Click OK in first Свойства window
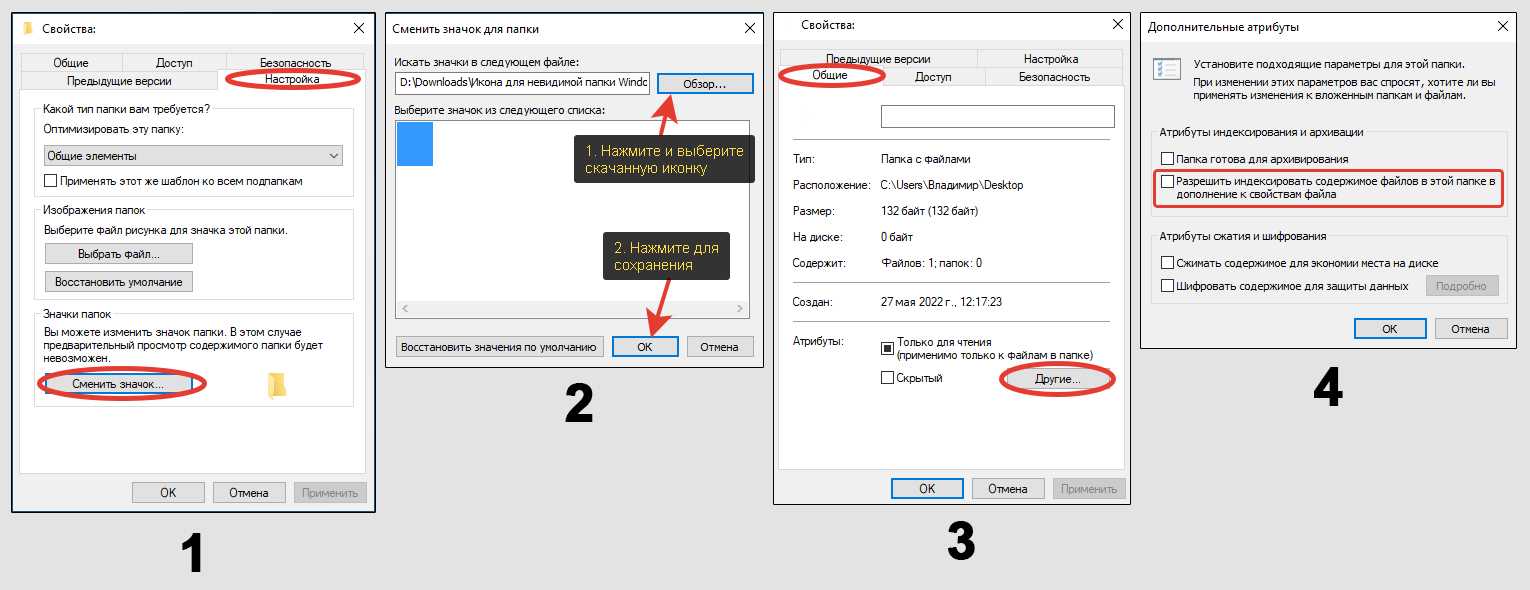Screen dimensions: 1530x590 click(168, 492)
